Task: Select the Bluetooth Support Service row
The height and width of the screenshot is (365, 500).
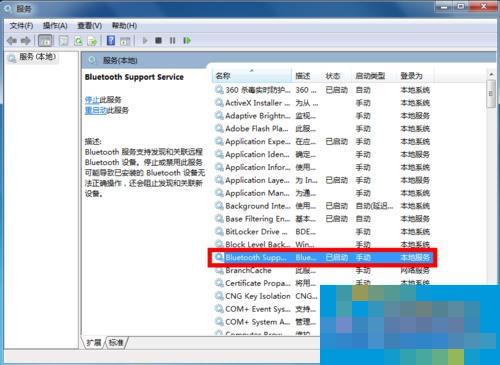Action: (323, 257)
